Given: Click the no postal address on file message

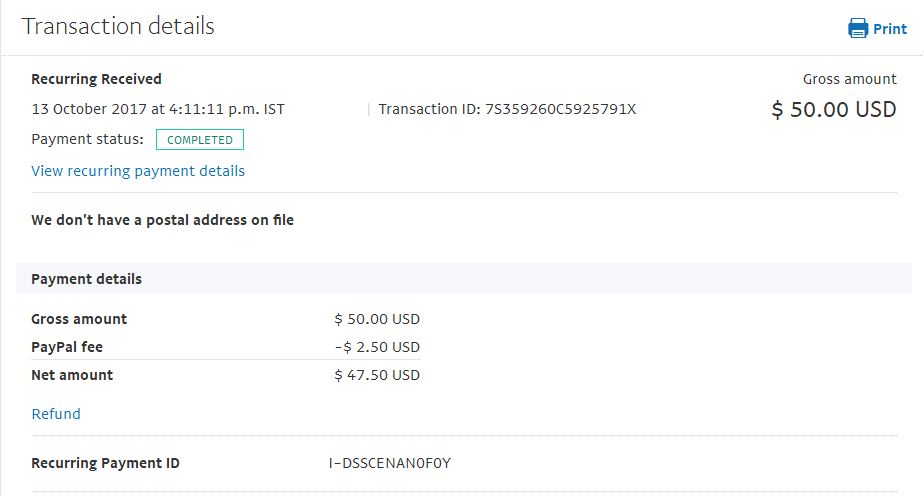Looking at the screenshot, I should click(163, 219).
